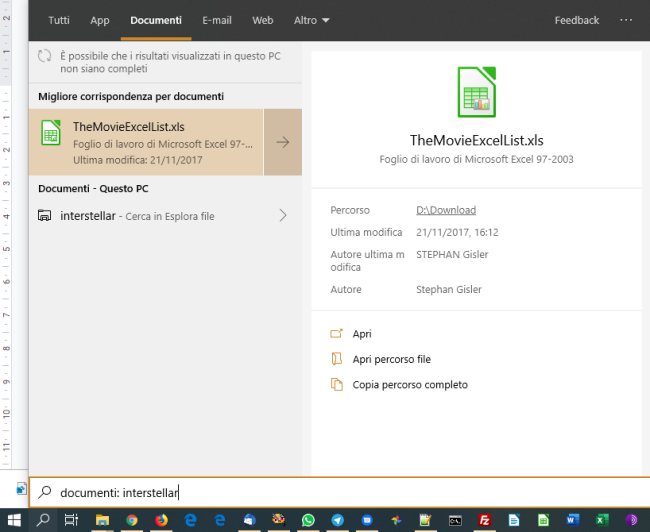Screen dimensions: 650x532
Task: Click the Copia percorso copy icon
Action: click(337, 384)
